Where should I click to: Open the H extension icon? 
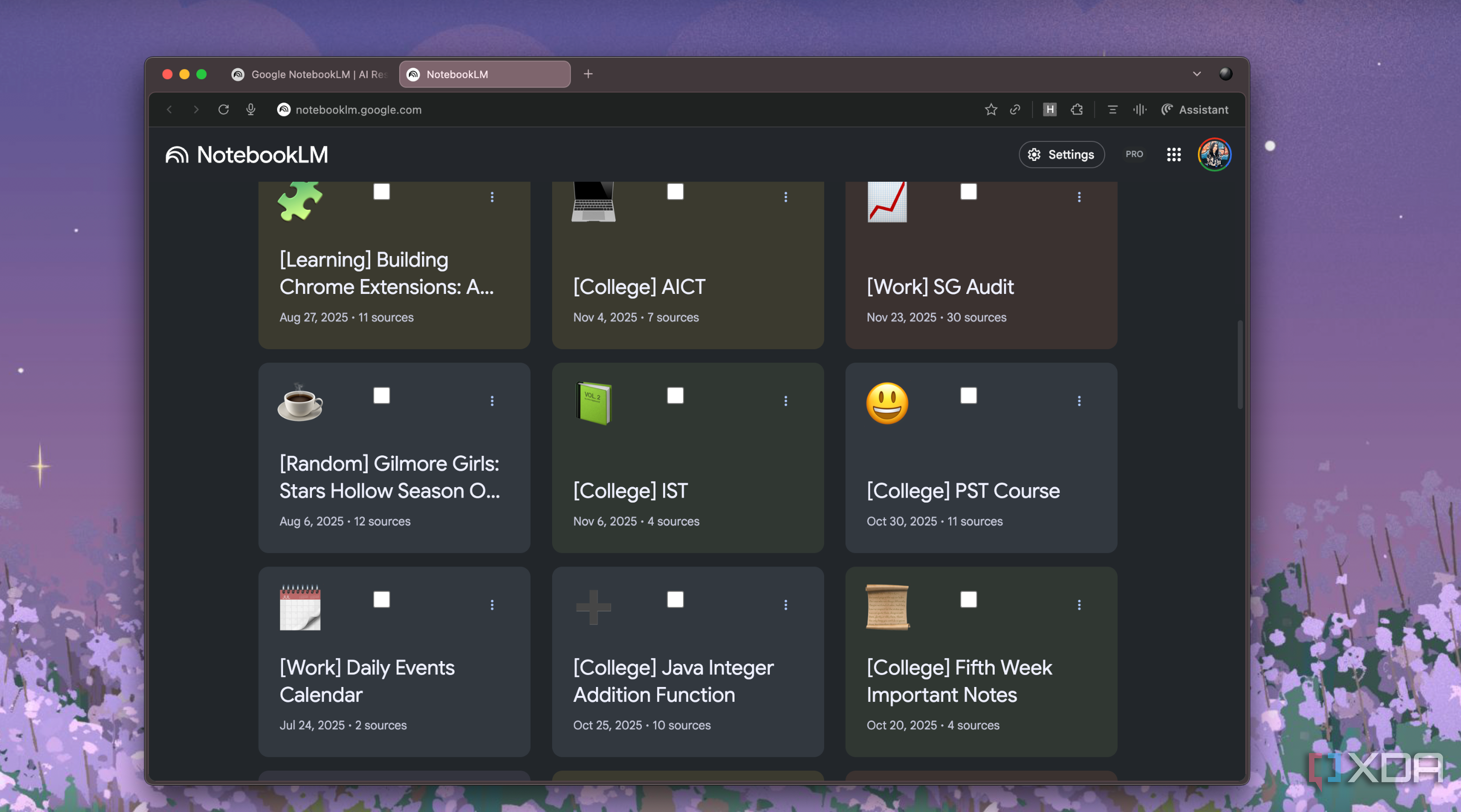[1050, 110]
